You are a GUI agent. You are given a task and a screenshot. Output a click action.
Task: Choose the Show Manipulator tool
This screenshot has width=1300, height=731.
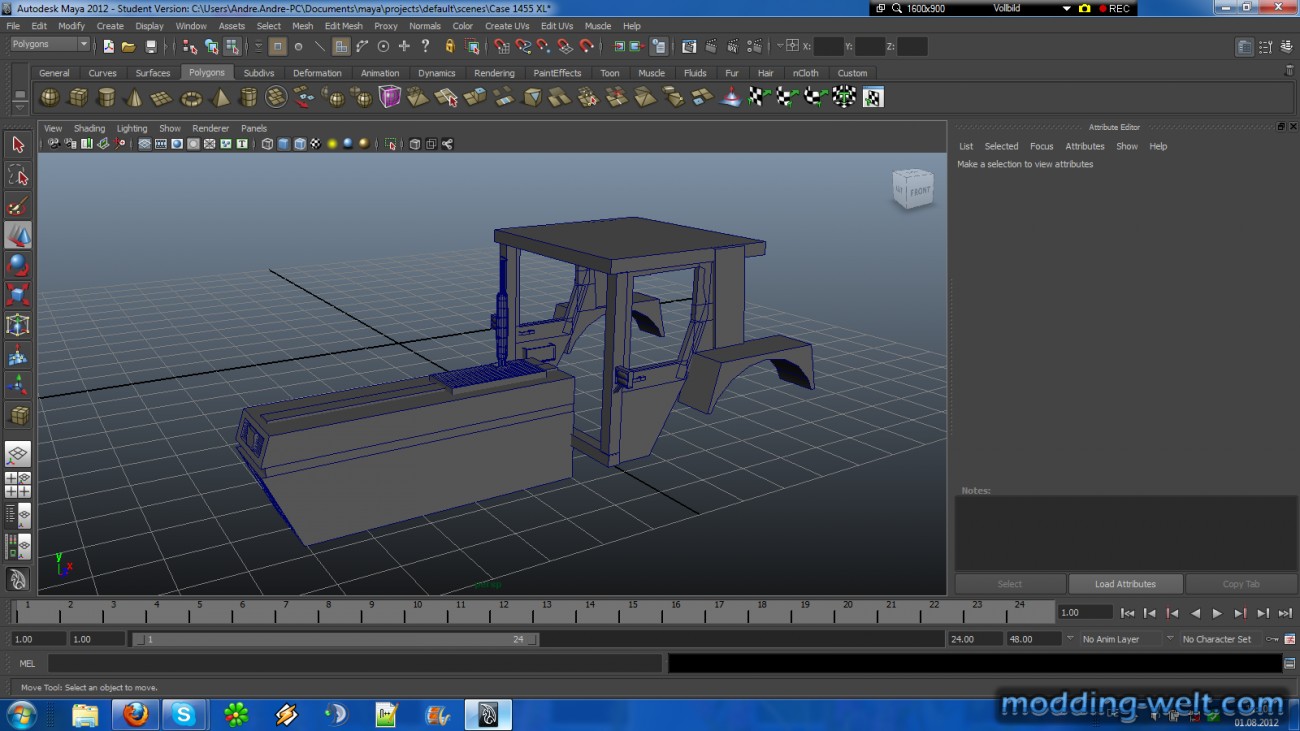click(x=18, y=386)
